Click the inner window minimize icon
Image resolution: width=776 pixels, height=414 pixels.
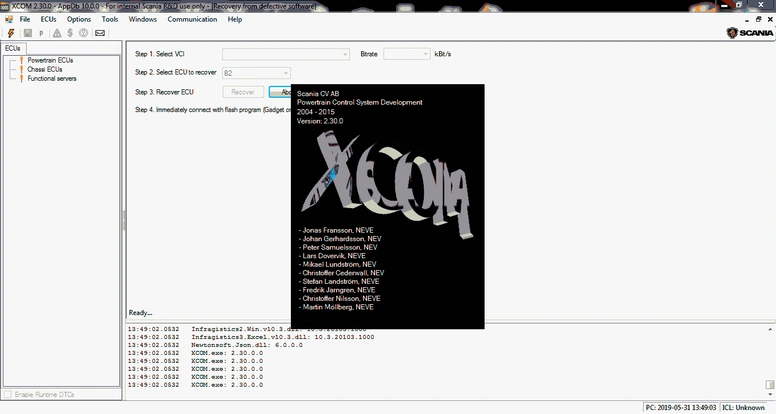(747, 20)
